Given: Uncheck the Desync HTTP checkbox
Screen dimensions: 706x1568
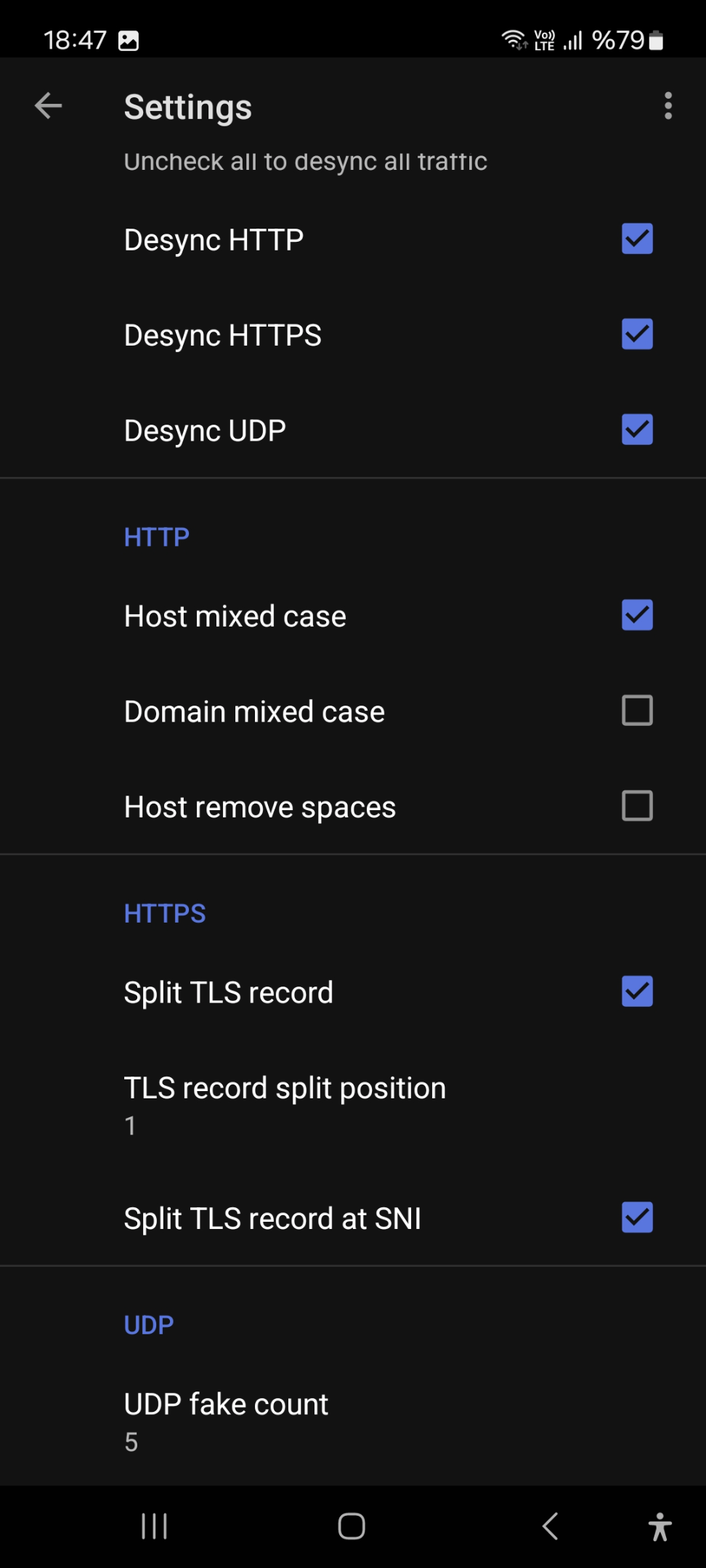Looking at the screenshot, I should tap(637, 239).
